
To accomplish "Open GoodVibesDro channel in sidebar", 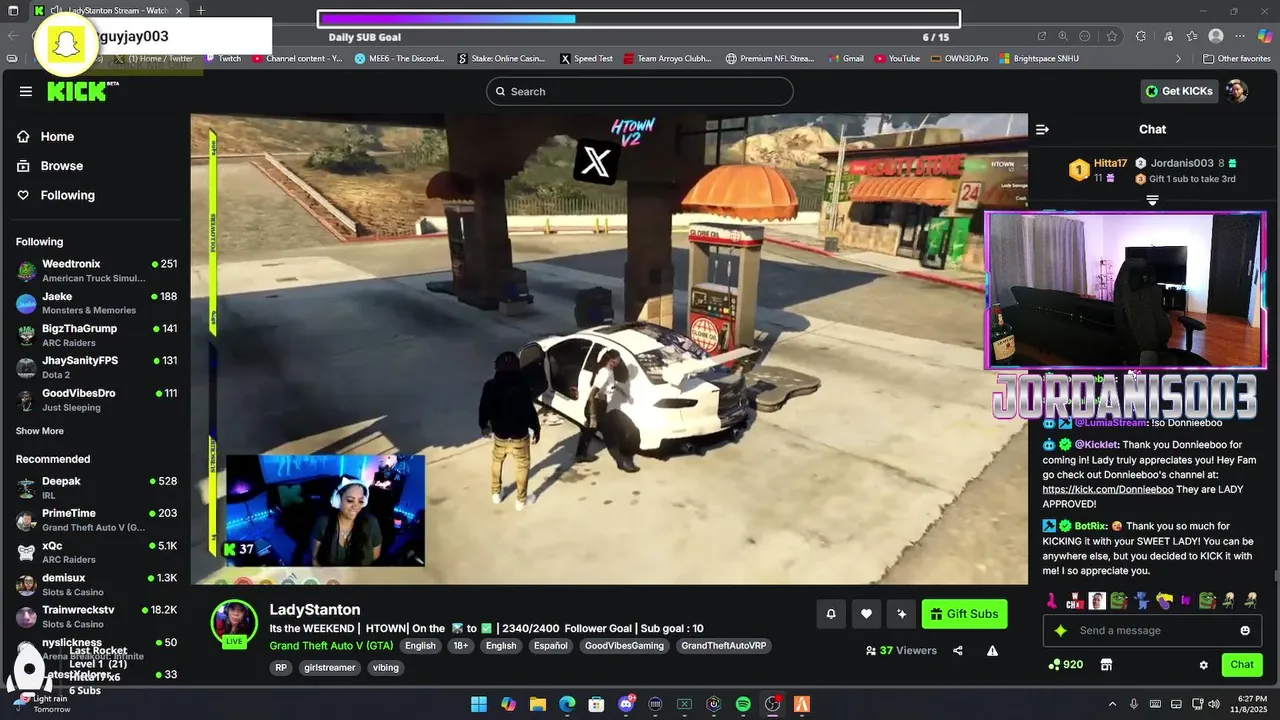I will click(96, 400).
